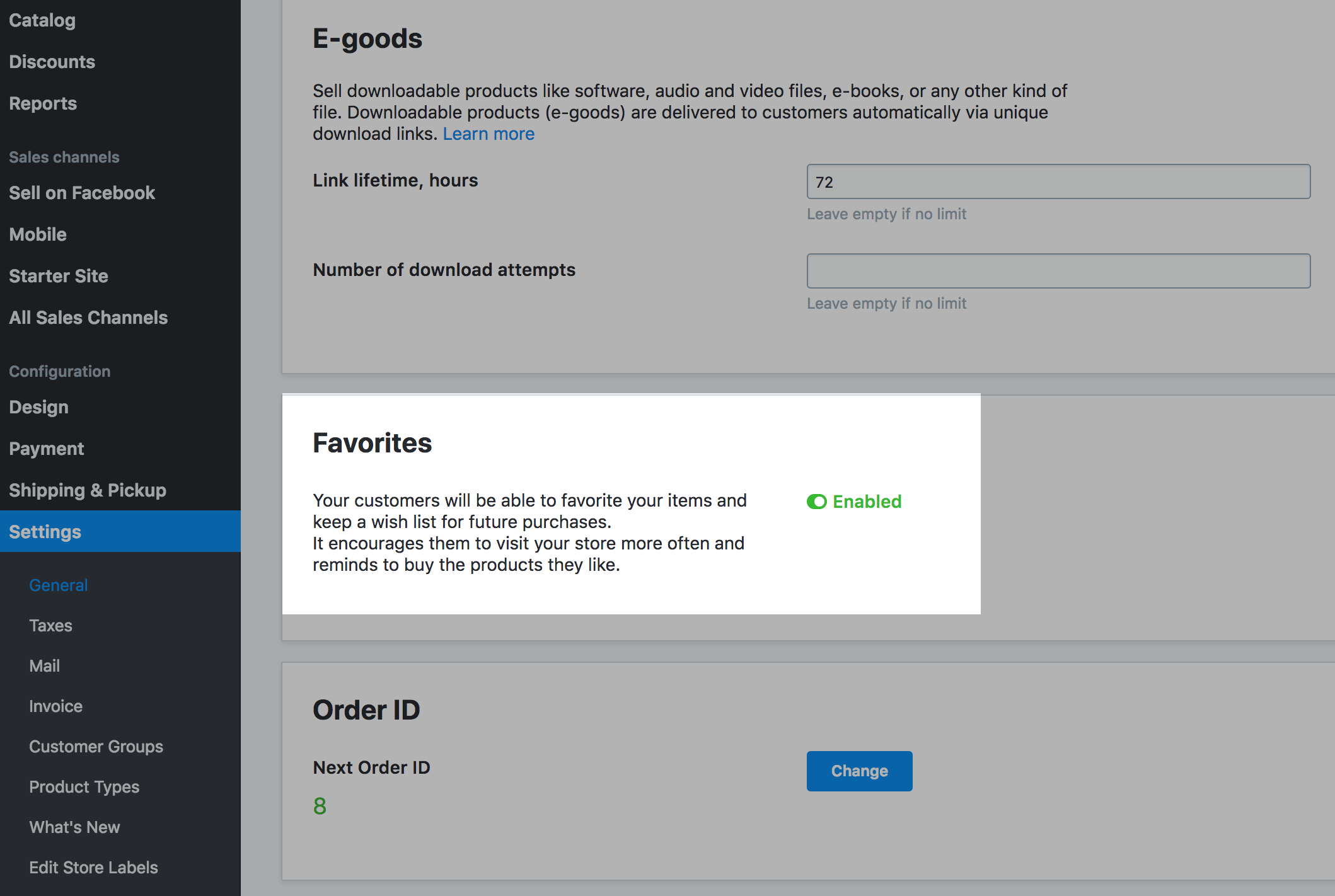Click the Link lifetime, hours label
Viewport: 1335px width, 896px height.
pos(395,180)
